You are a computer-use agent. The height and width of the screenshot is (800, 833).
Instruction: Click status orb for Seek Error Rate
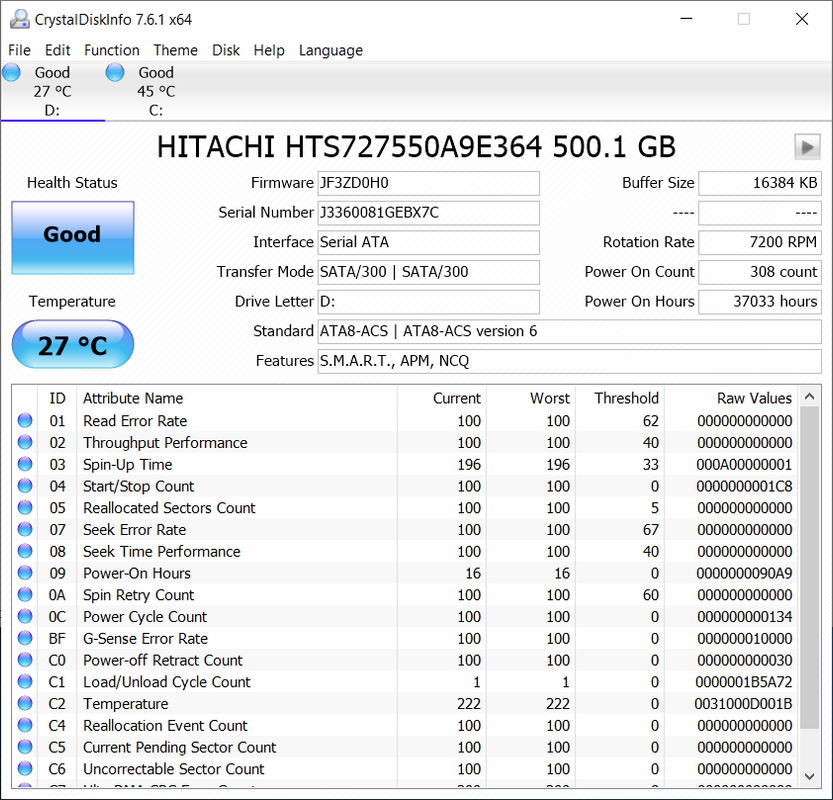25,530
